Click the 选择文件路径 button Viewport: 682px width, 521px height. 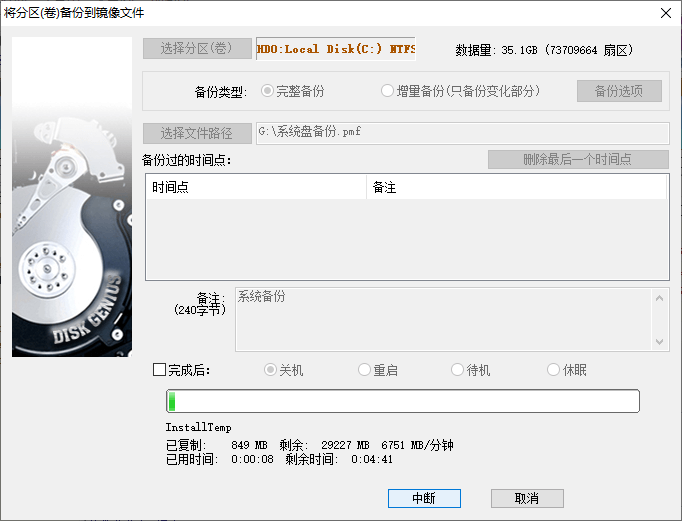click(x=197, y=133)
